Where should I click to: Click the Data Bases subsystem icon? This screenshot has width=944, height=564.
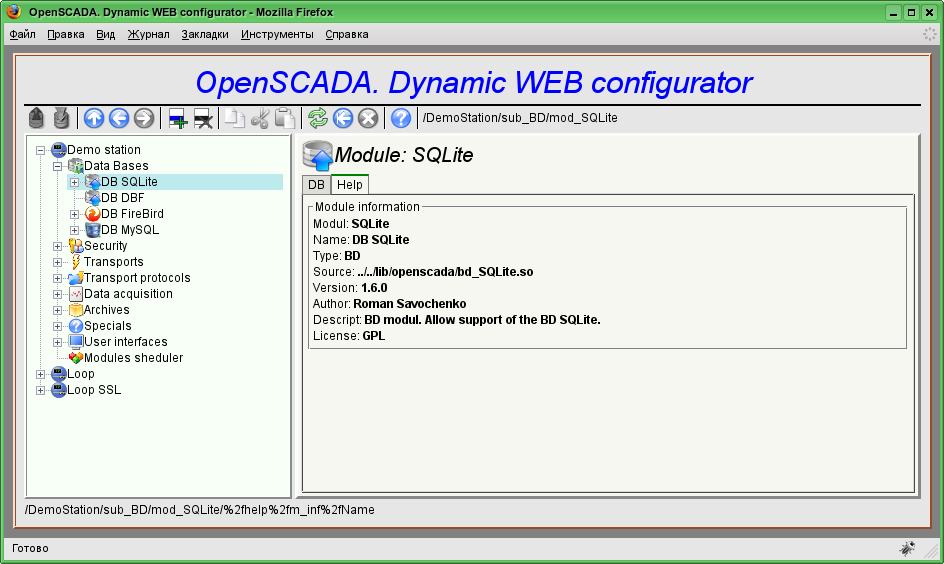click(x=75, y=166)
